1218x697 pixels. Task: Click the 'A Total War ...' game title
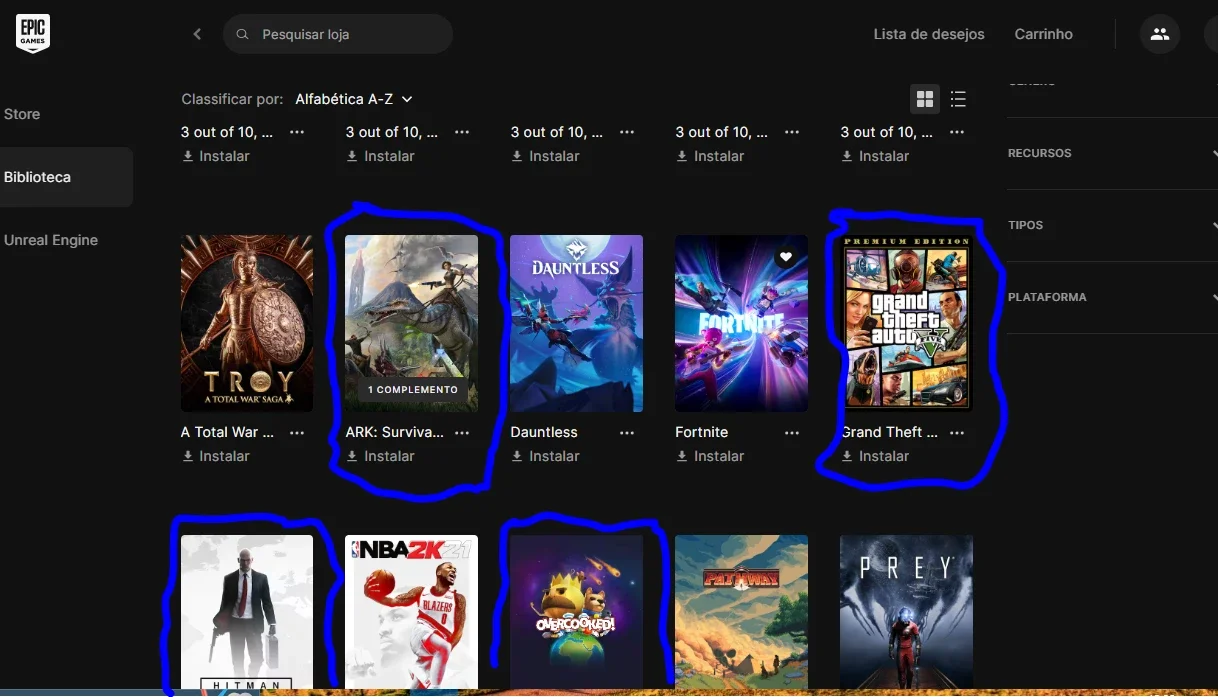(227, 432)
